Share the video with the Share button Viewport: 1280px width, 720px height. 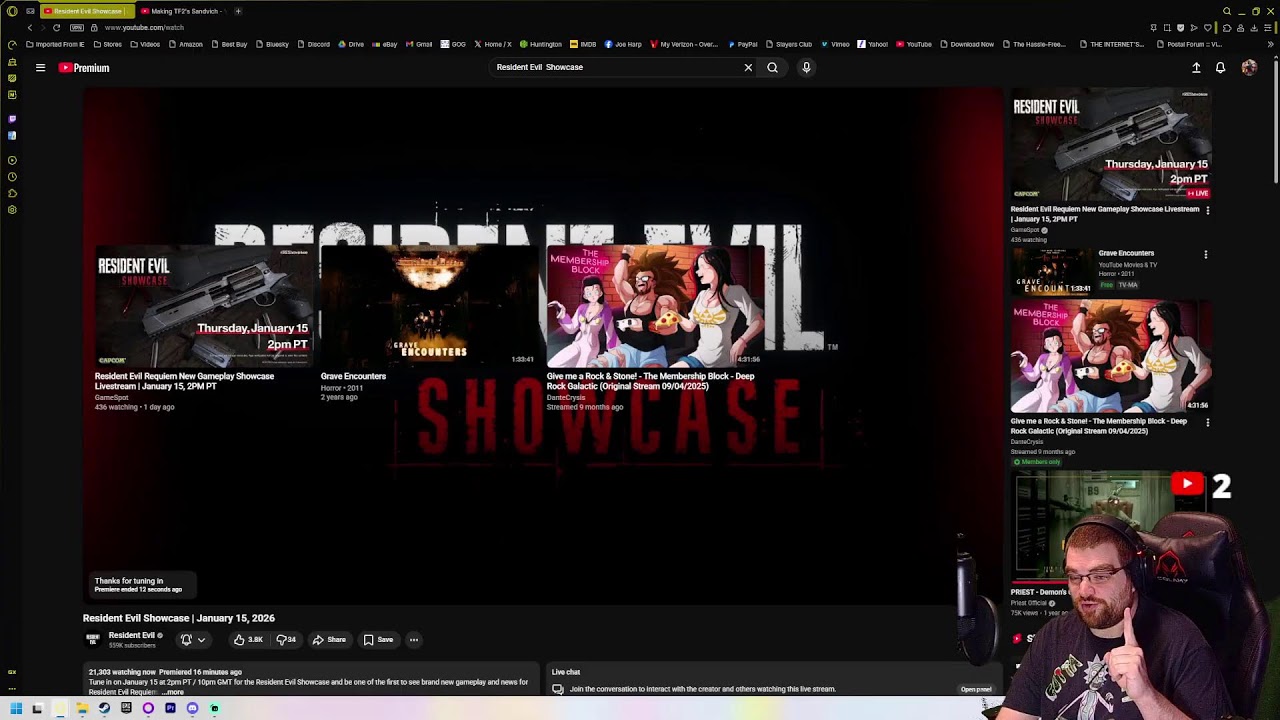329,640
